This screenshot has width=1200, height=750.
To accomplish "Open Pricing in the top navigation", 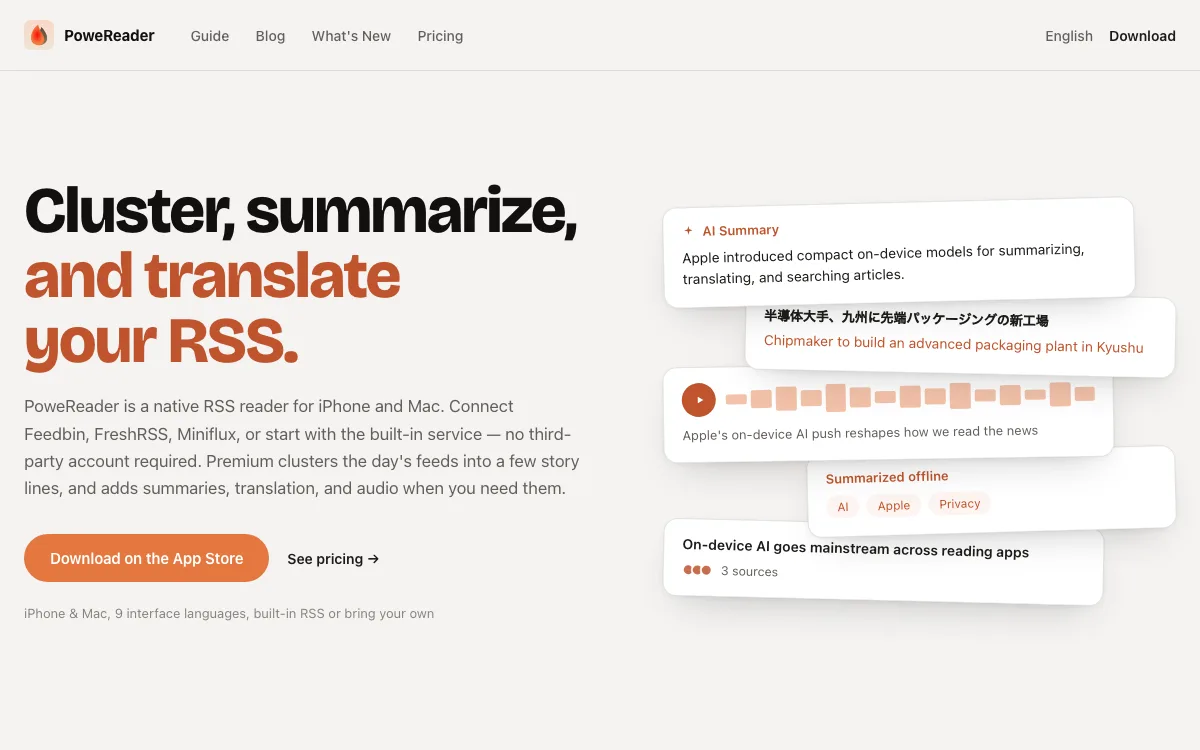I will 440,36.
